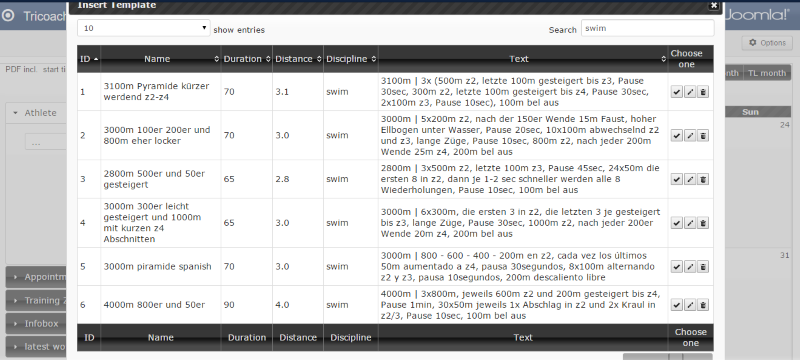Click distance value 3.1 in row 1
The image size is (800, 360).
(282, 92)
